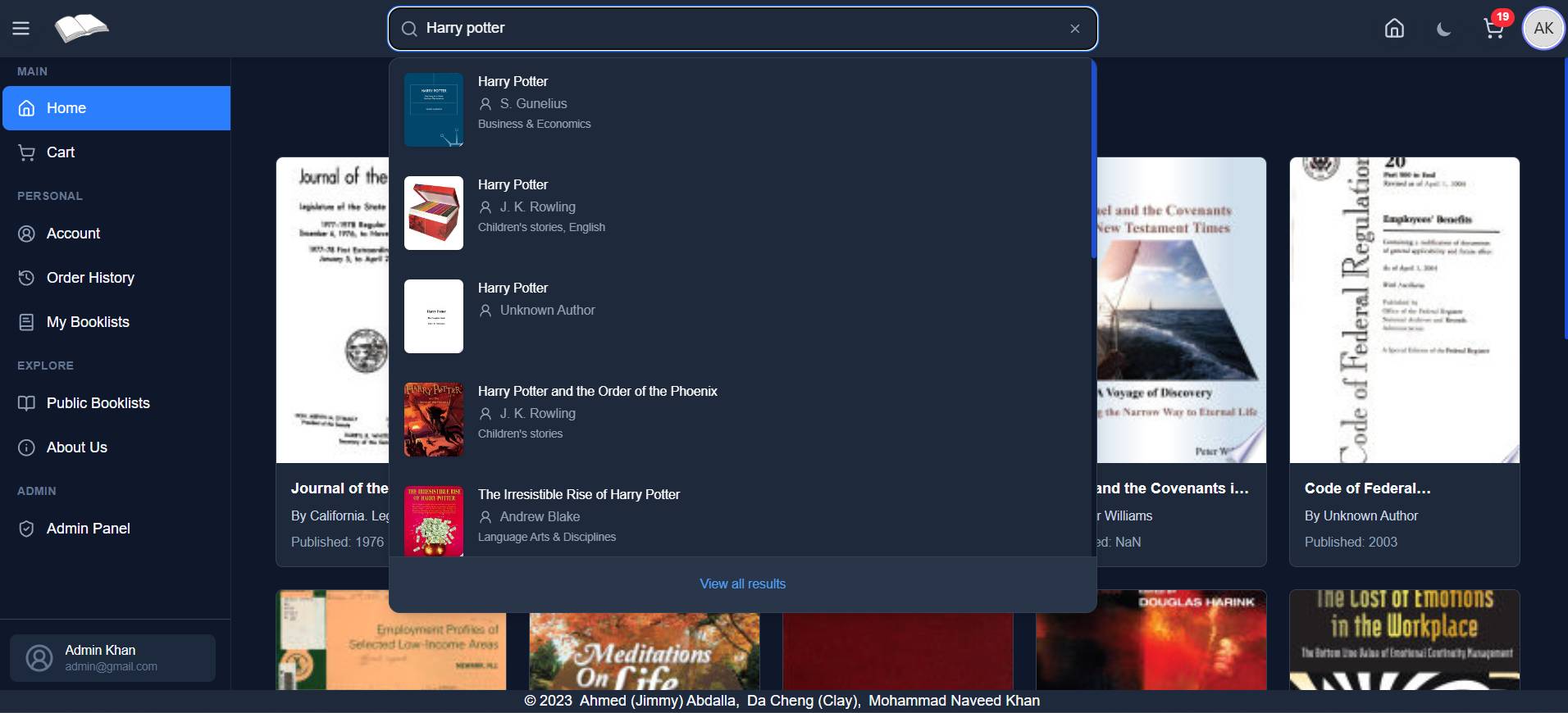Open the Covenants voyage book cover
Image resolution: width=1568 pixels, height=713 pixels.
click(1182, 310)
